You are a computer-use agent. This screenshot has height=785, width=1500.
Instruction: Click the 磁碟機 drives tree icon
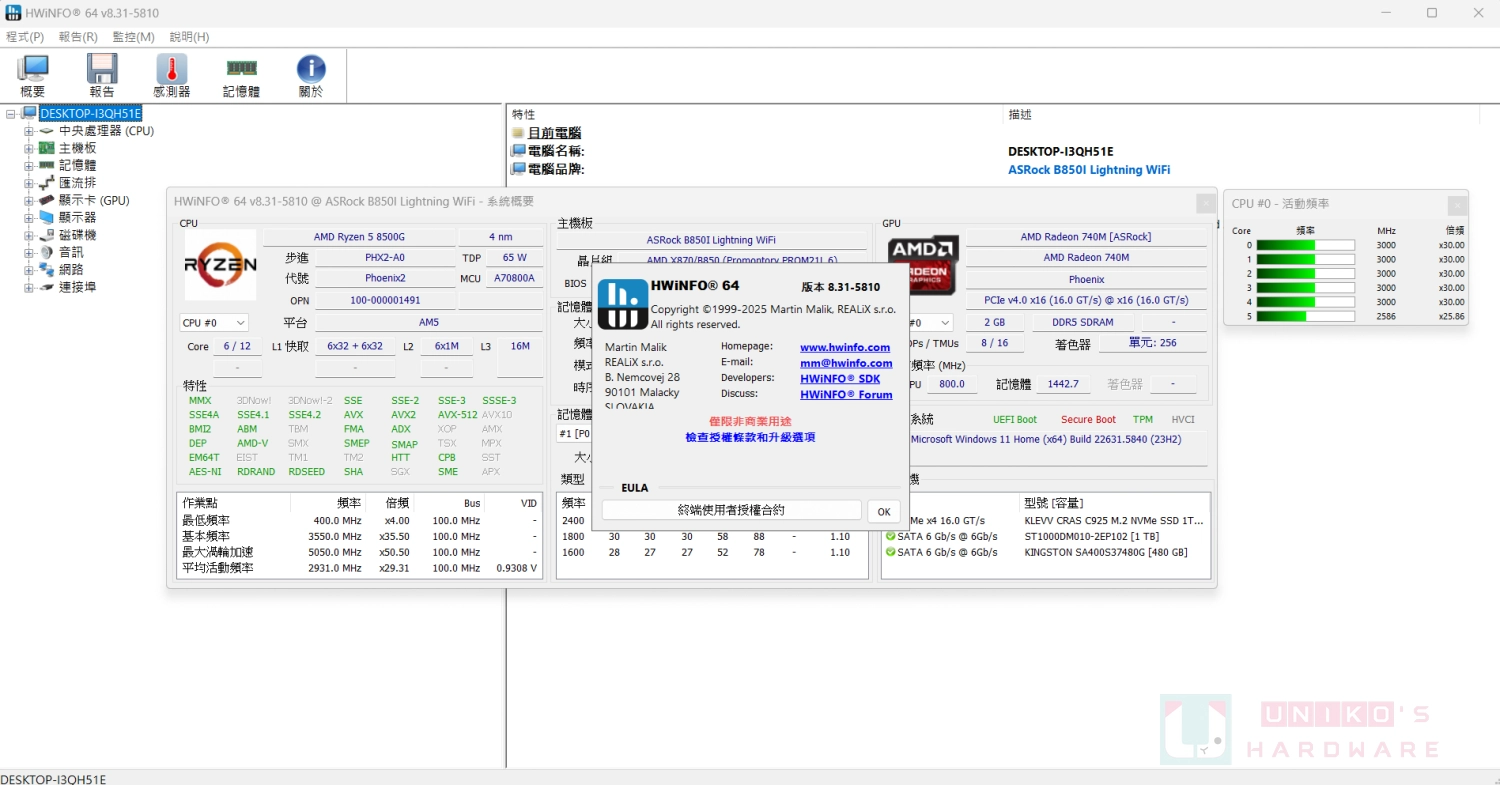pos(46,235)
